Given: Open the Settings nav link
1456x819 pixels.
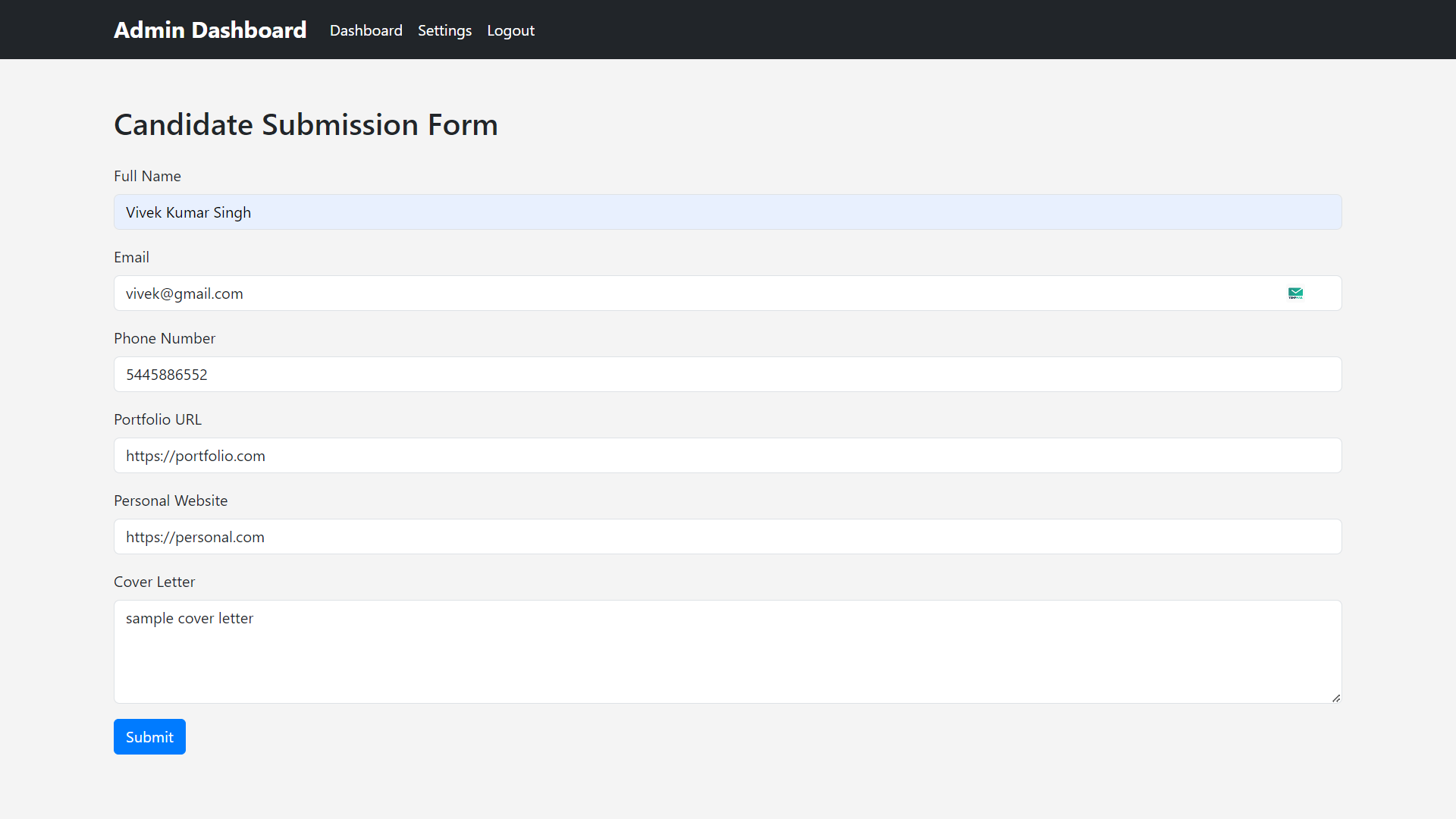Looking at the screenshot, I should click(x=444, y=30).
